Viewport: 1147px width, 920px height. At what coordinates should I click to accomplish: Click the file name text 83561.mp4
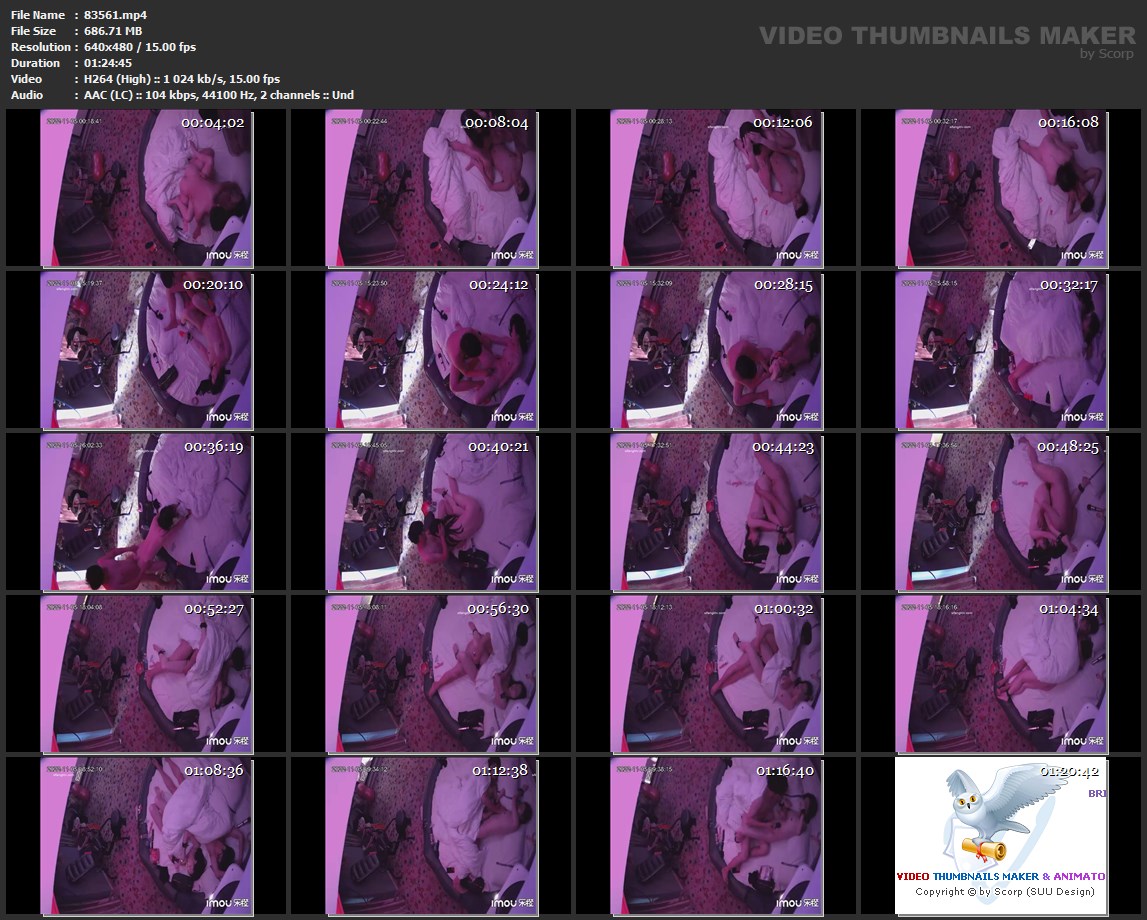tap(116, 15)
